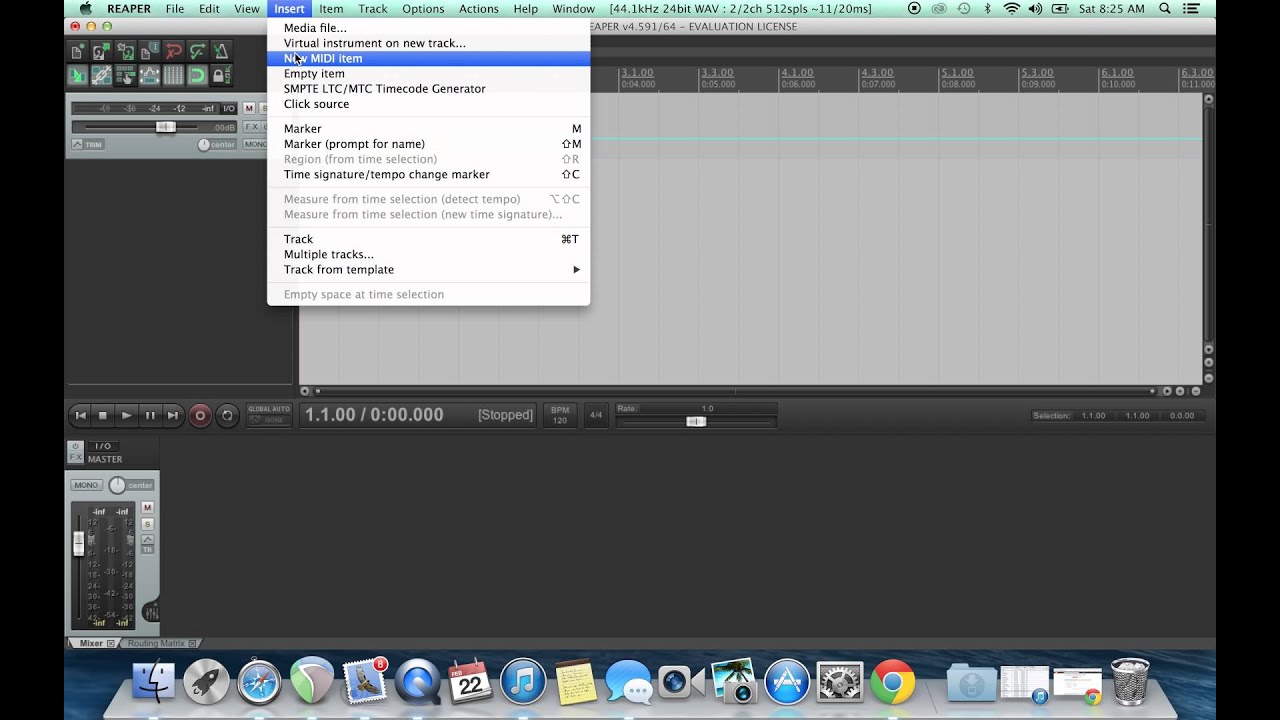Click the New Project toolbar icon
1280x720 pixels.
[x=77, y=52]
